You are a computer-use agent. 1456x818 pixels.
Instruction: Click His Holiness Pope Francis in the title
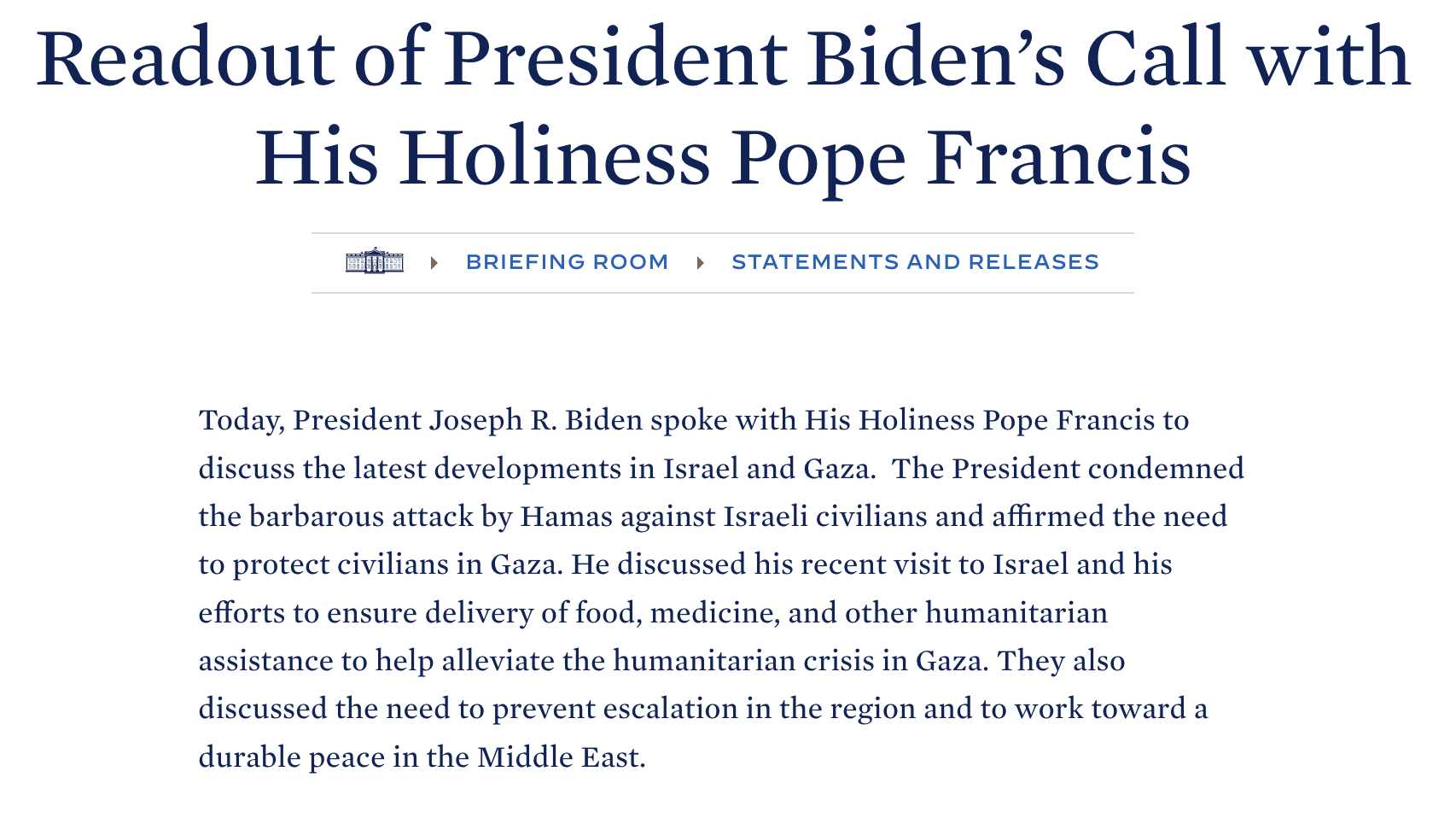pyautogui.click(x=723, y=159)
